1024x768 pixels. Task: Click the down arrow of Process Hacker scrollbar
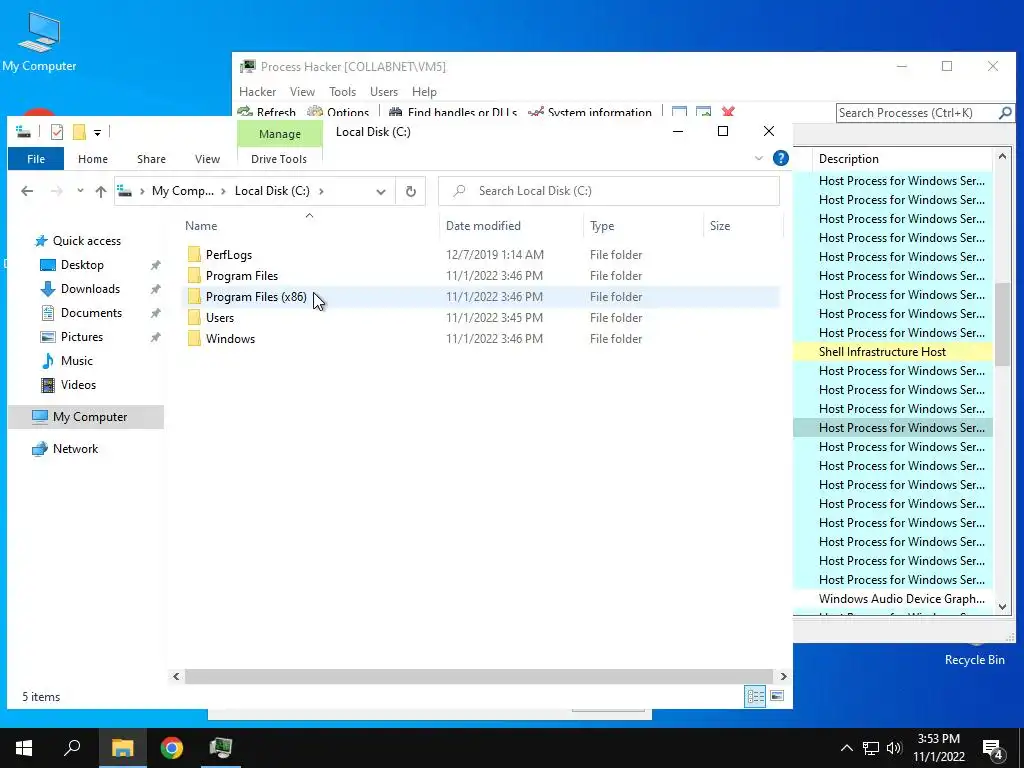(x=1002, y=607)
